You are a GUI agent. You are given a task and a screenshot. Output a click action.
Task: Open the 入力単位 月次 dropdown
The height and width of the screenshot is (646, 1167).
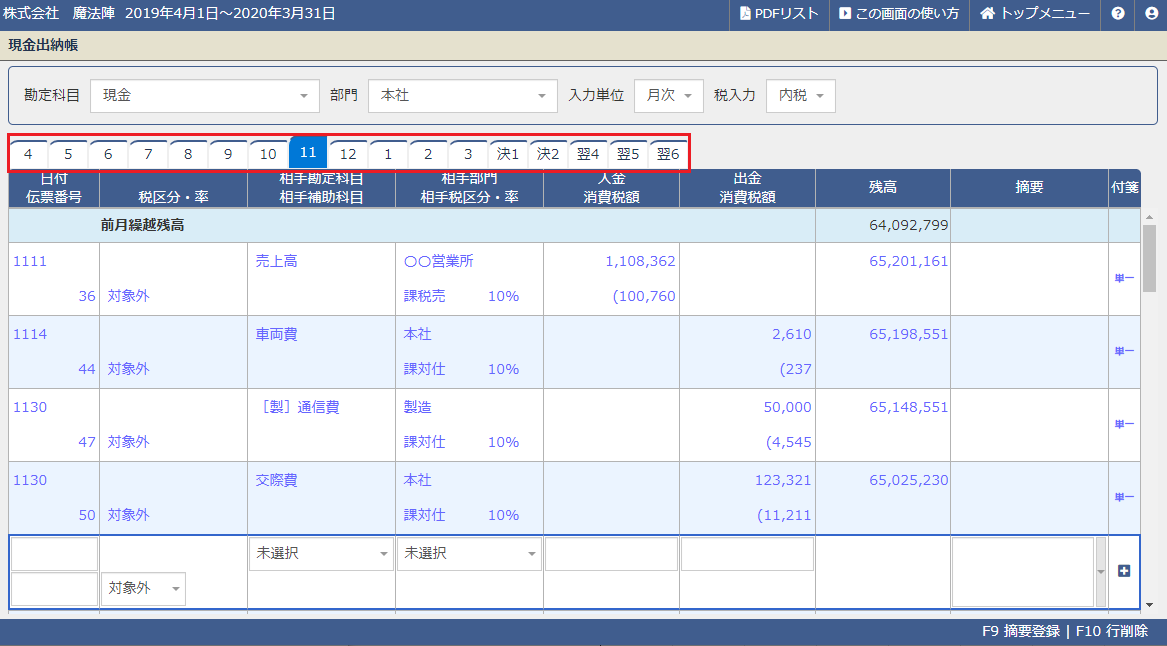668,96
